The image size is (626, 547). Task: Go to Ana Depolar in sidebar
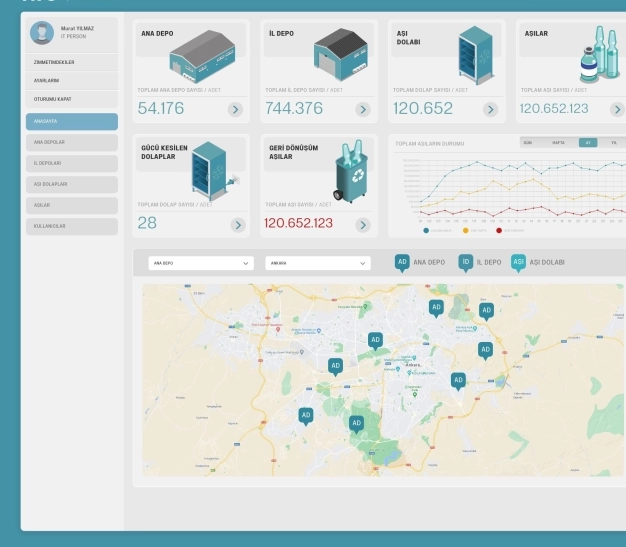click(71, 143)
